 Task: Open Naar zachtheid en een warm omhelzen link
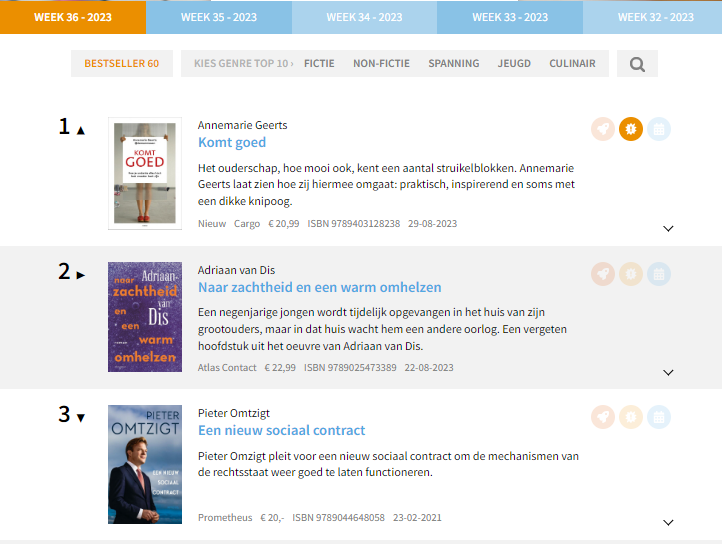pyautogui.click(x=320, y=287)
